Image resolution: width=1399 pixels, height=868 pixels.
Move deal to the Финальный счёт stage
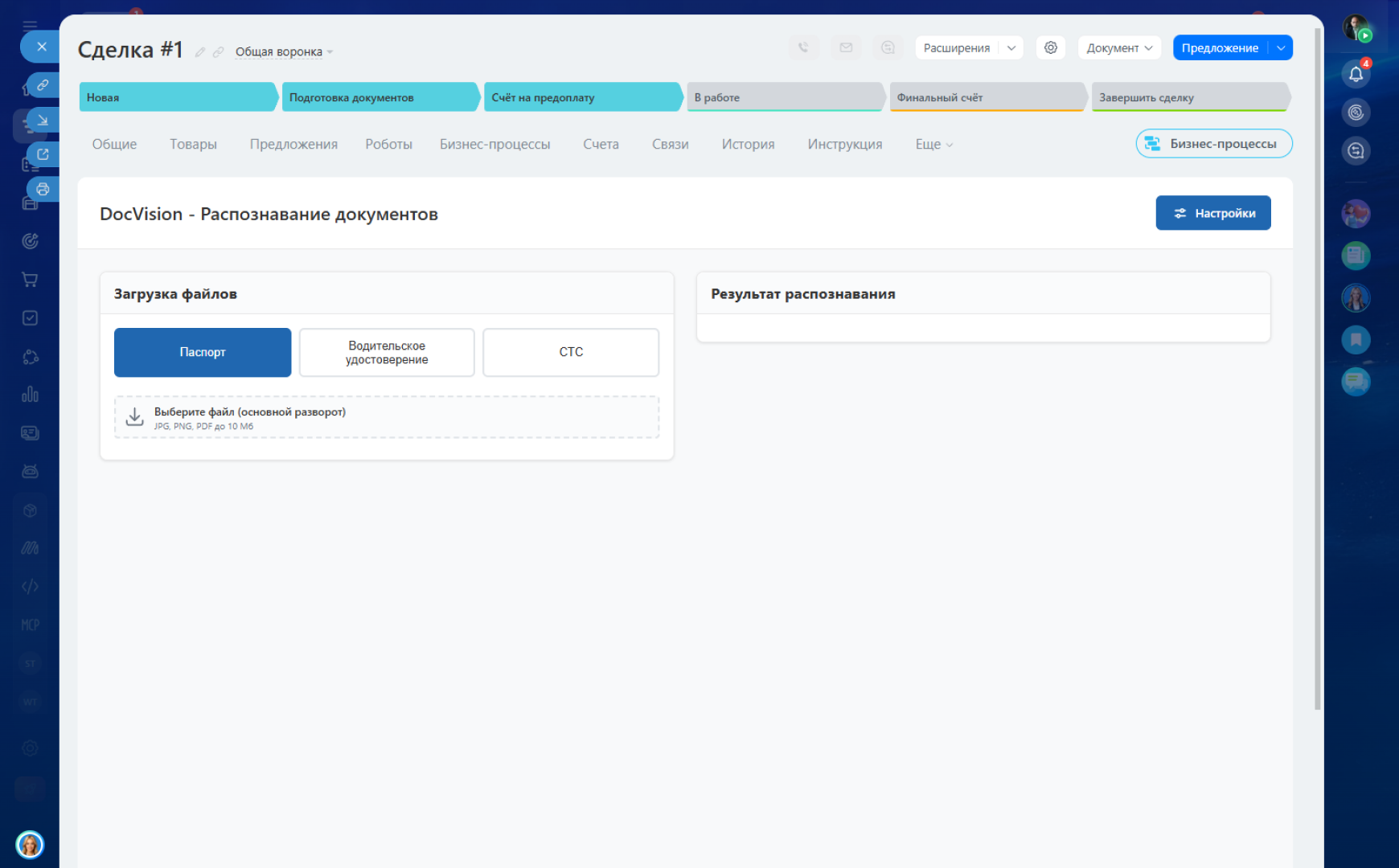tap(989, 97)
